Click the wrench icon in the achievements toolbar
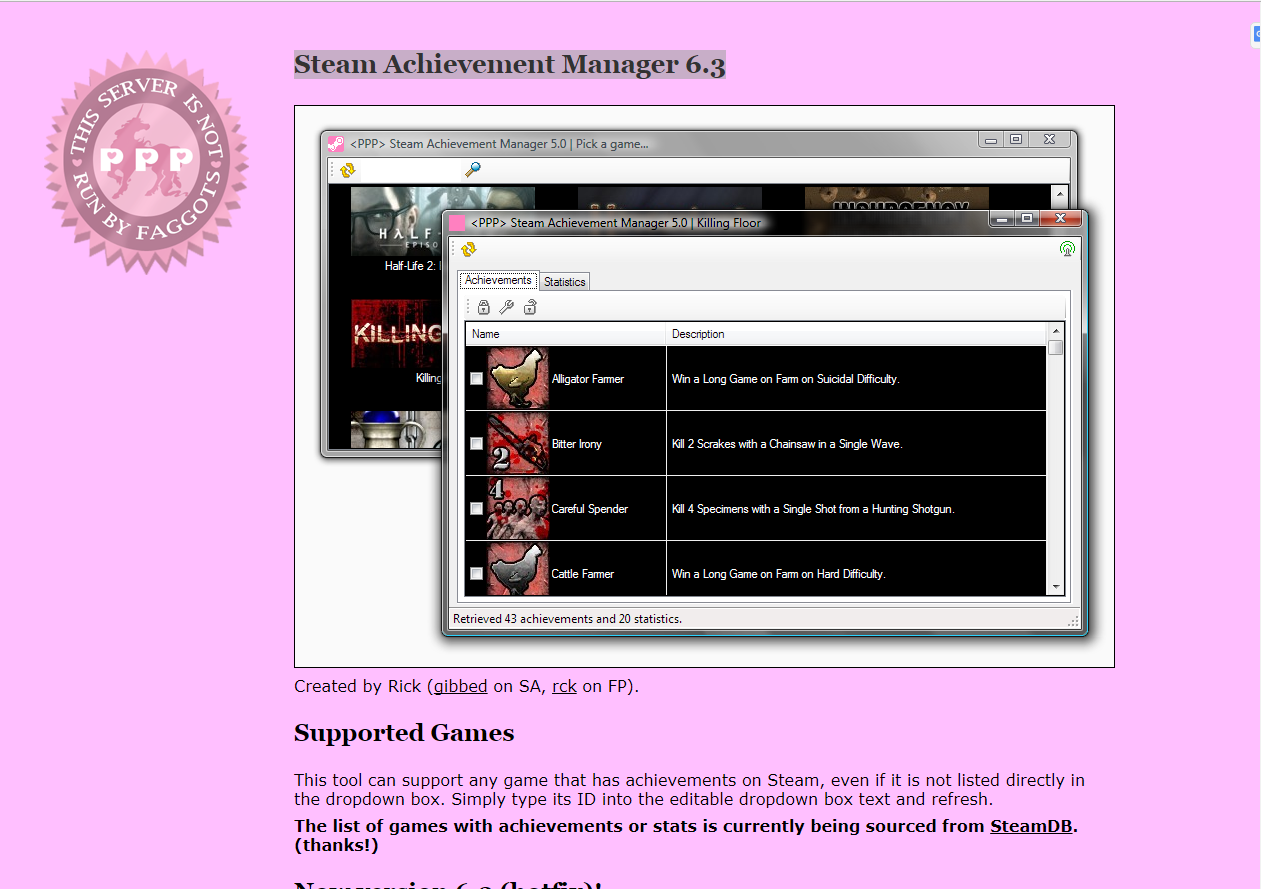1261x889 pixels. (507, 307)
